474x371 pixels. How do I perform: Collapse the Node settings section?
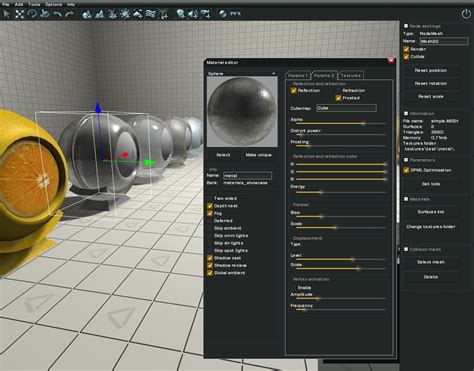[406, 26]
